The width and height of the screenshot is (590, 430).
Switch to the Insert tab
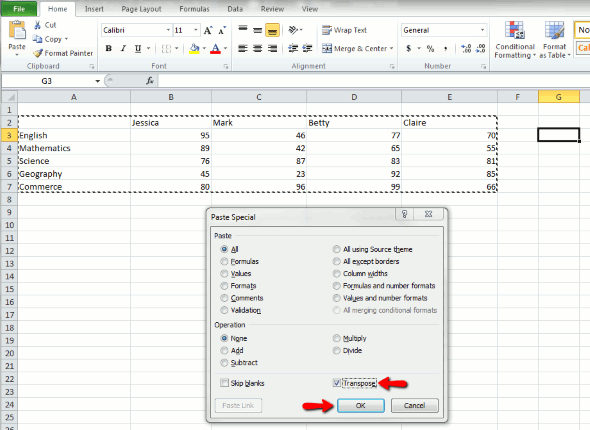(94, 9)
